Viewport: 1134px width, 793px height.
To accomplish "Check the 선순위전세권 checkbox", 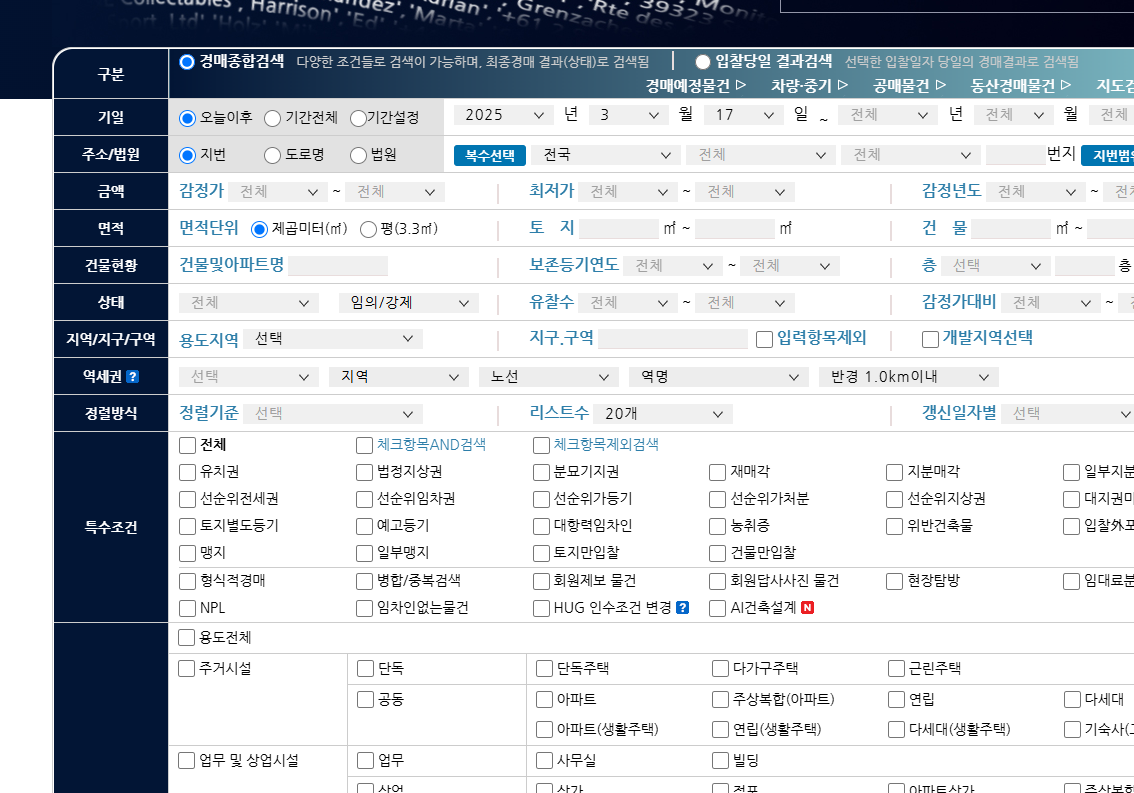I will [187, 500].
